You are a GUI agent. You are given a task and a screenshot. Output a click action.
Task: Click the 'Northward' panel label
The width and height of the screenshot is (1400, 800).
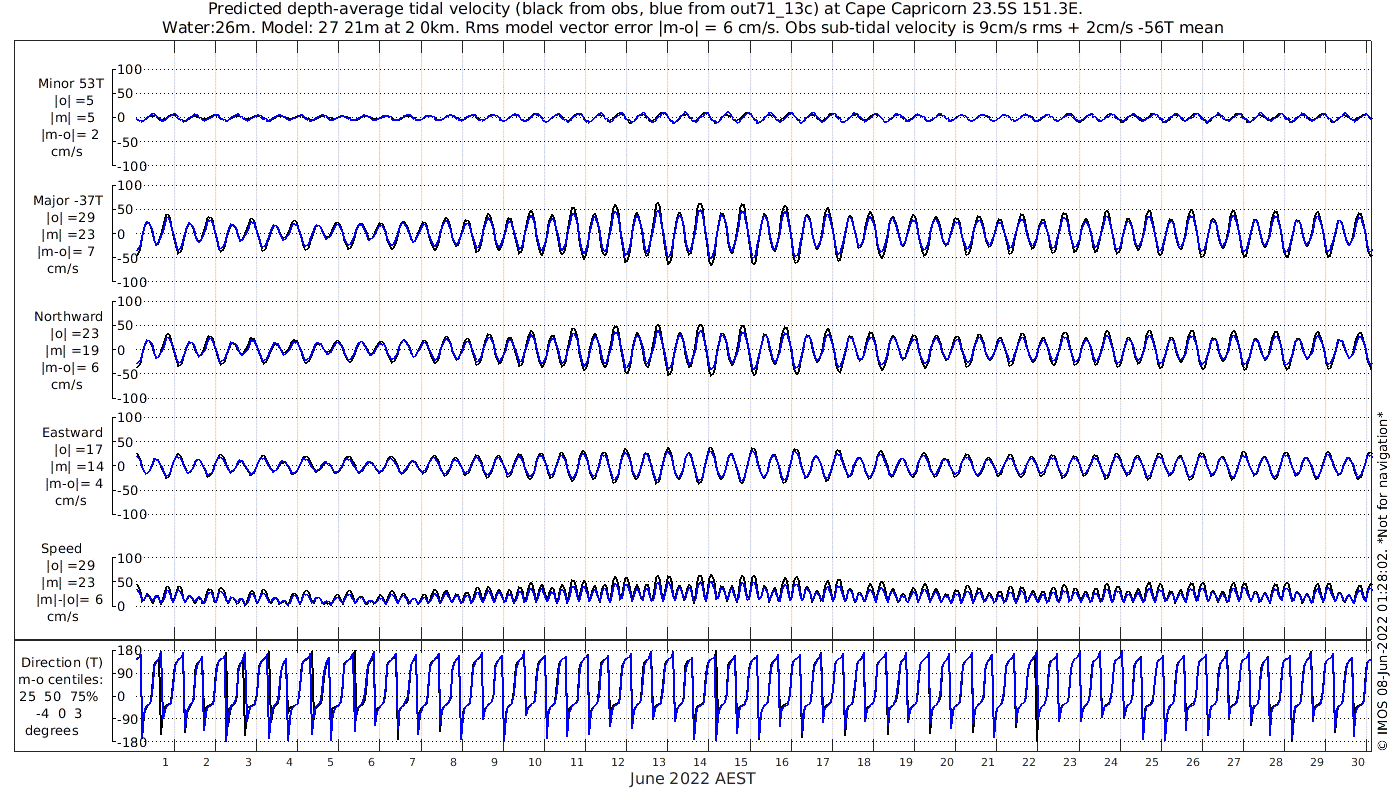(x=68, y=316)
